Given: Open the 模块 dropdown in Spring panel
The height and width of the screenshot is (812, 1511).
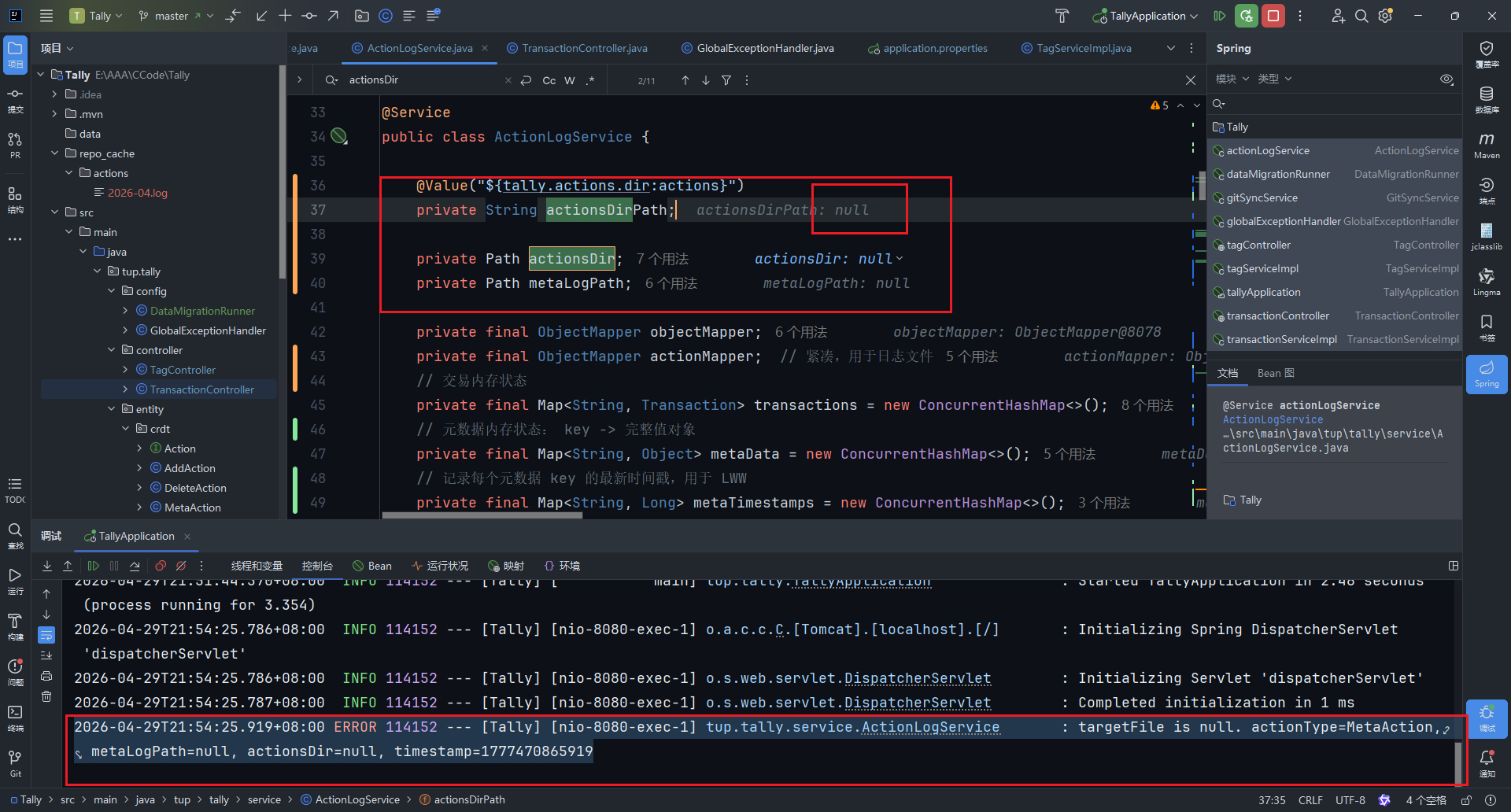Looking at the screenshot, I should [1232, 79].
